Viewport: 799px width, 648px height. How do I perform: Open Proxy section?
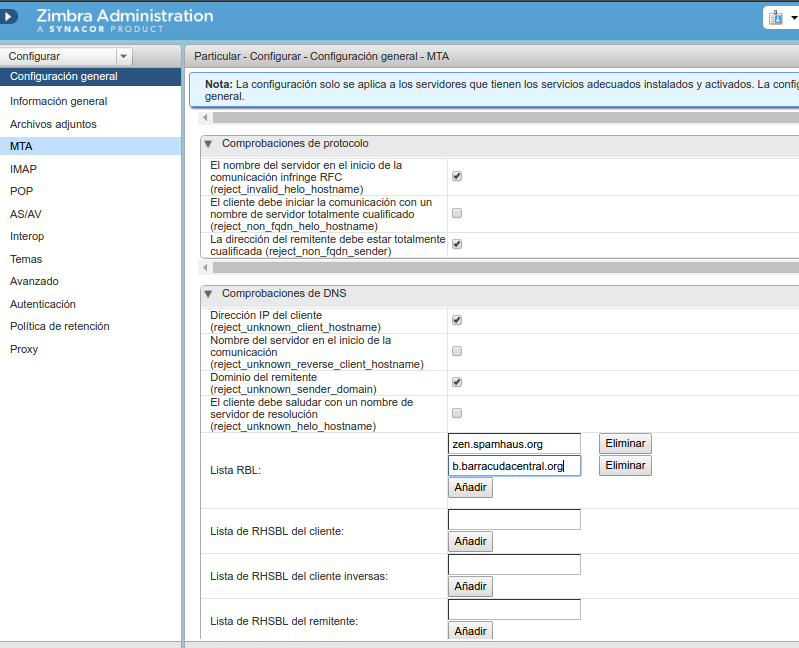[x=24, y=349]
